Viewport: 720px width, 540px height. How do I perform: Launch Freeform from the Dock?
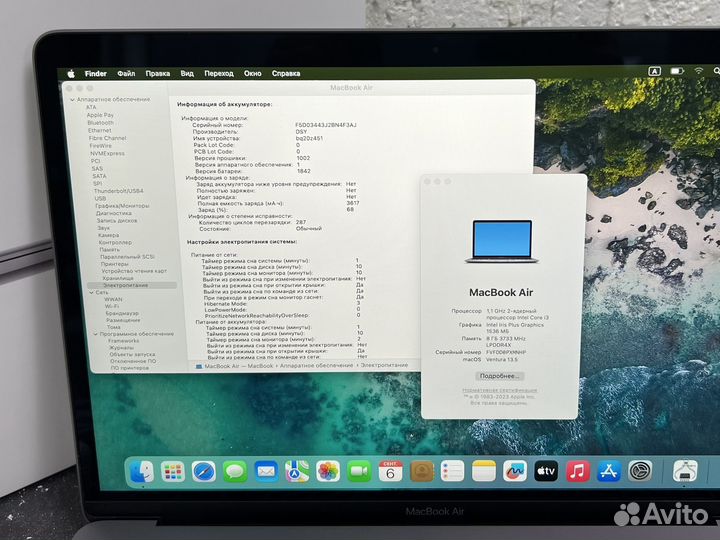coord(515,472)
